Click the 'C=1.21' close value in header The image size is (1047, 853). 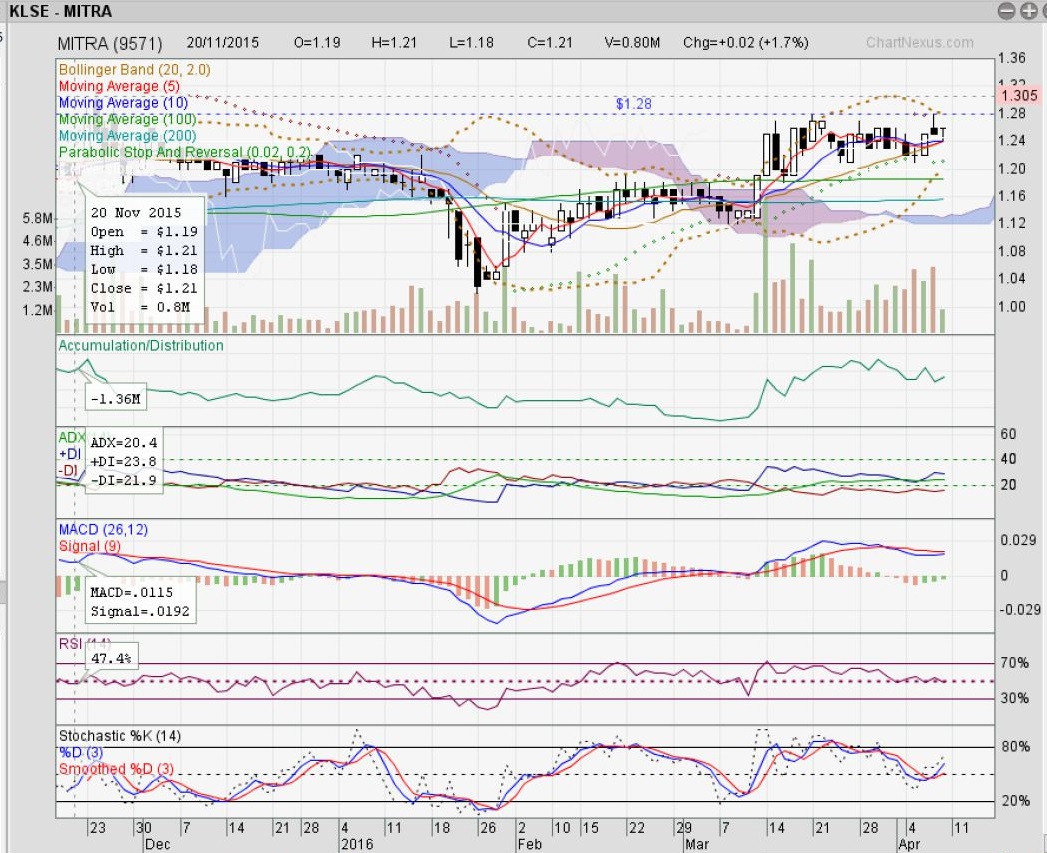pyautogui.click(x=550, y=43)
